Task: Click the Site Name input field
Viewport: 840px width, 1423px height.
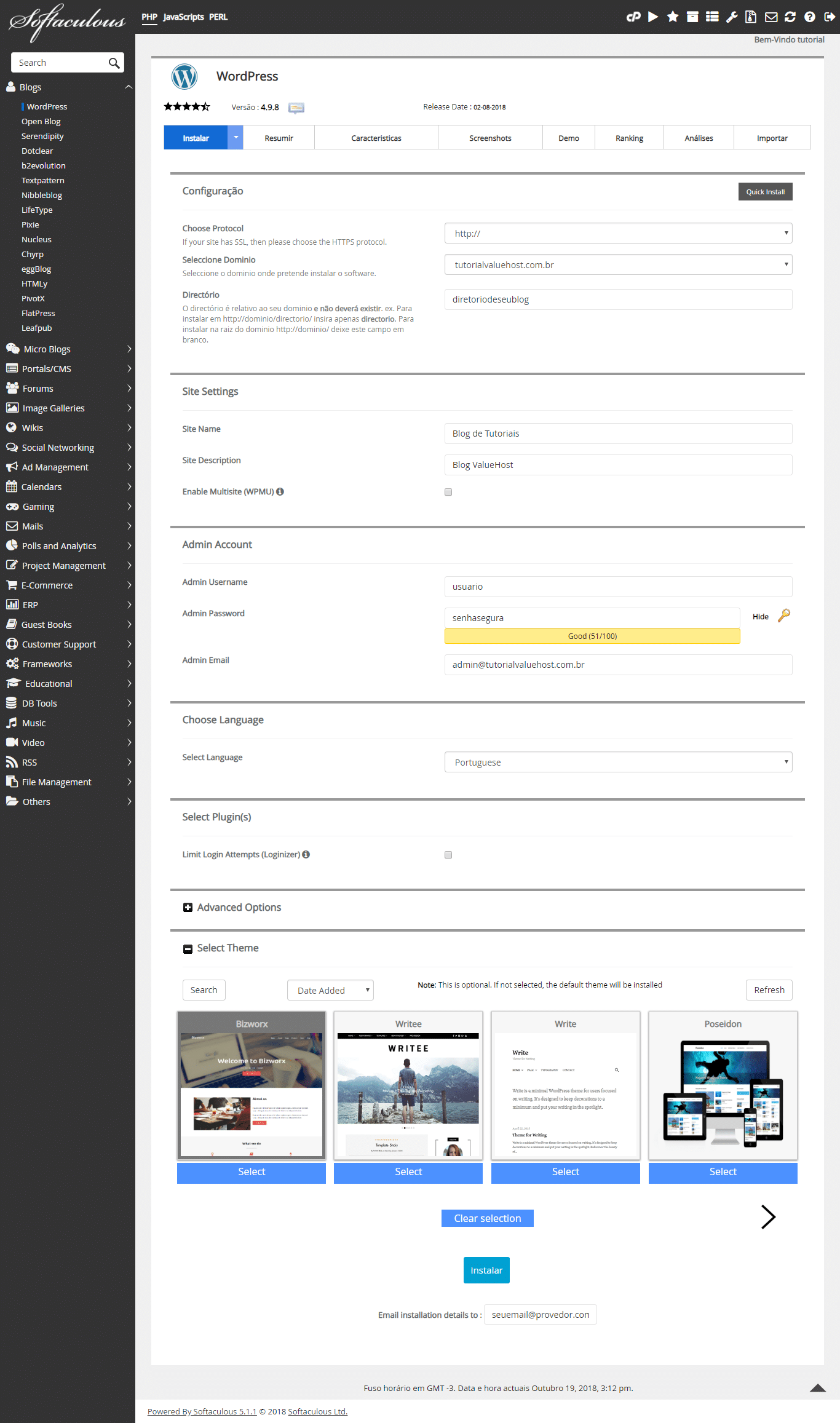Action: click(618, 434)
